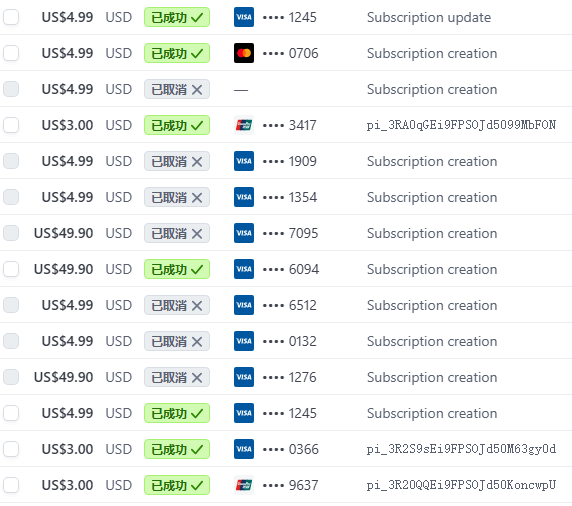The image size is (572, 506).
Task: Tick the checkbox for the card 0706 payment
Action: (x=11, y=53)
